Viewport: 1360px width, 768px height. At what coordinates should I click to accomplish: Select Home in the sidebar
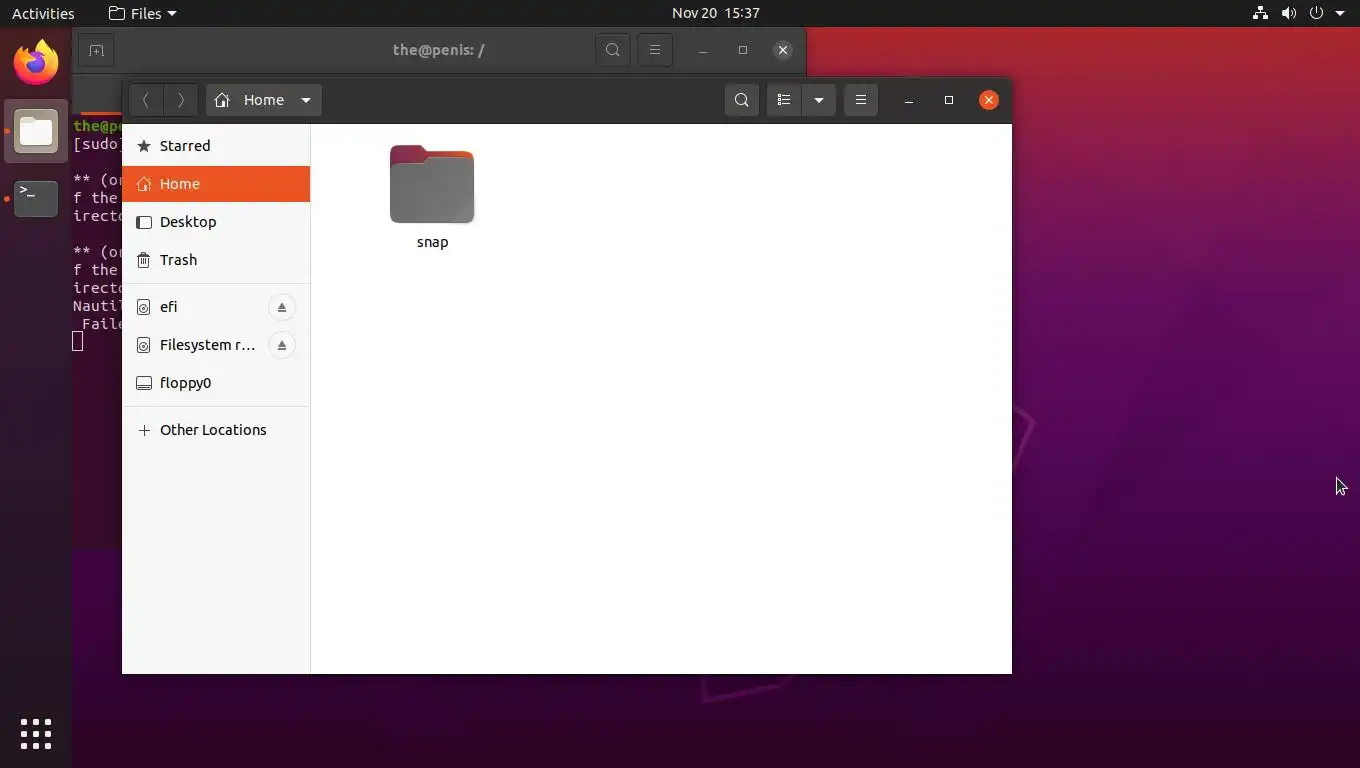click(216, 184)
